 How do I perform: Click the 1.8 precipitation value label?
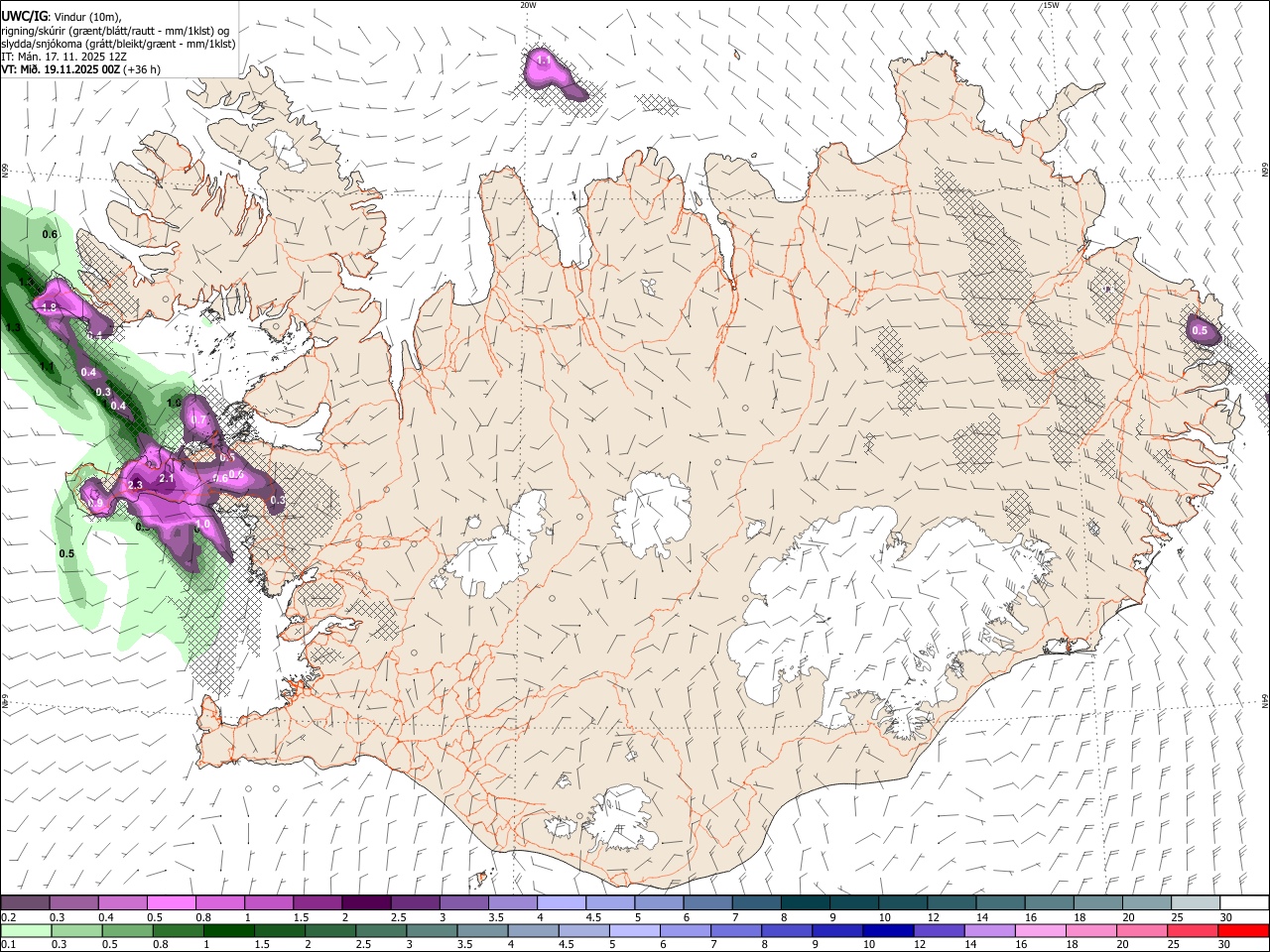(x=49, y=307)
